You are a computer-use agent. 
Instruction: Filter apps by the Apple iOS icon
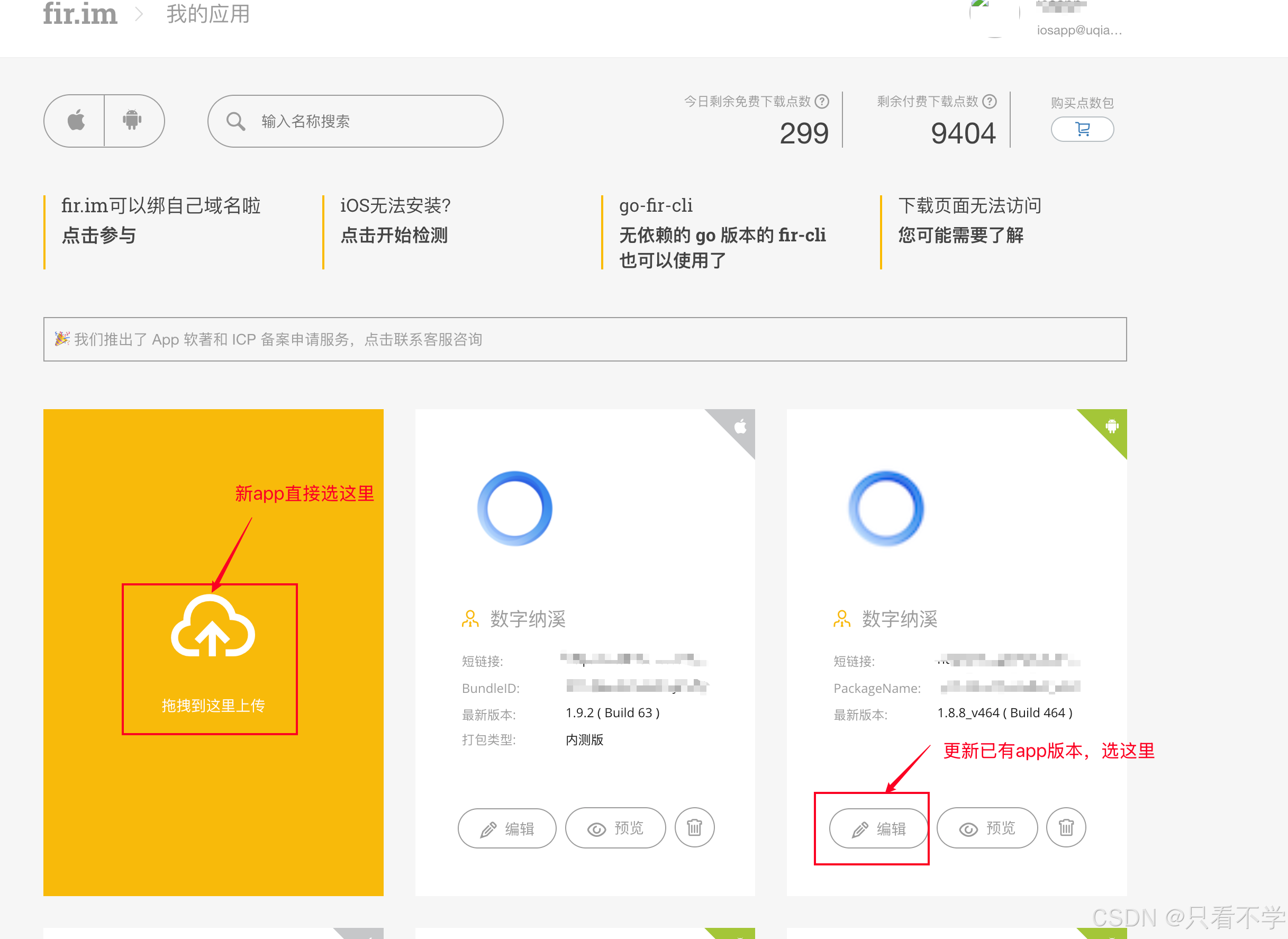75,121
